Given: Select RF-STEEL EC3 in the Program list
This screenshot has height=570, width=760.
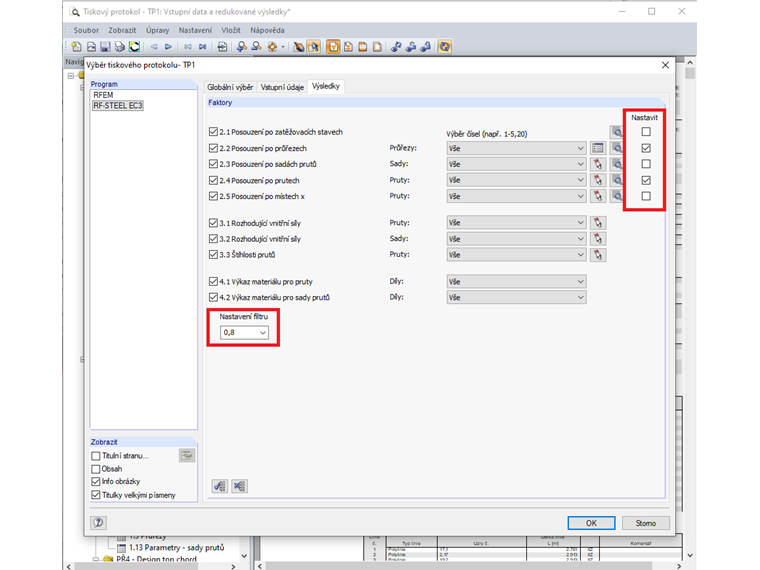Looking at the screenshot, I should pyautogui.click(x=118, y=106).
